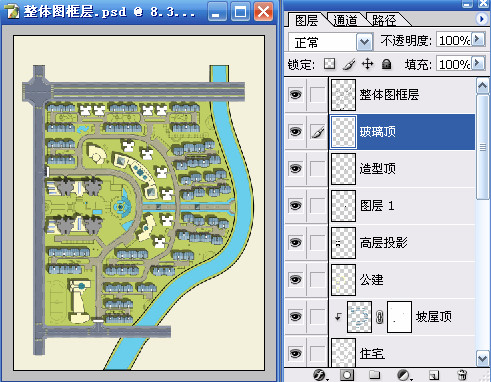Click paintbrush indicator on 玻璃顶 layer
491x382 pixels.
317,132
